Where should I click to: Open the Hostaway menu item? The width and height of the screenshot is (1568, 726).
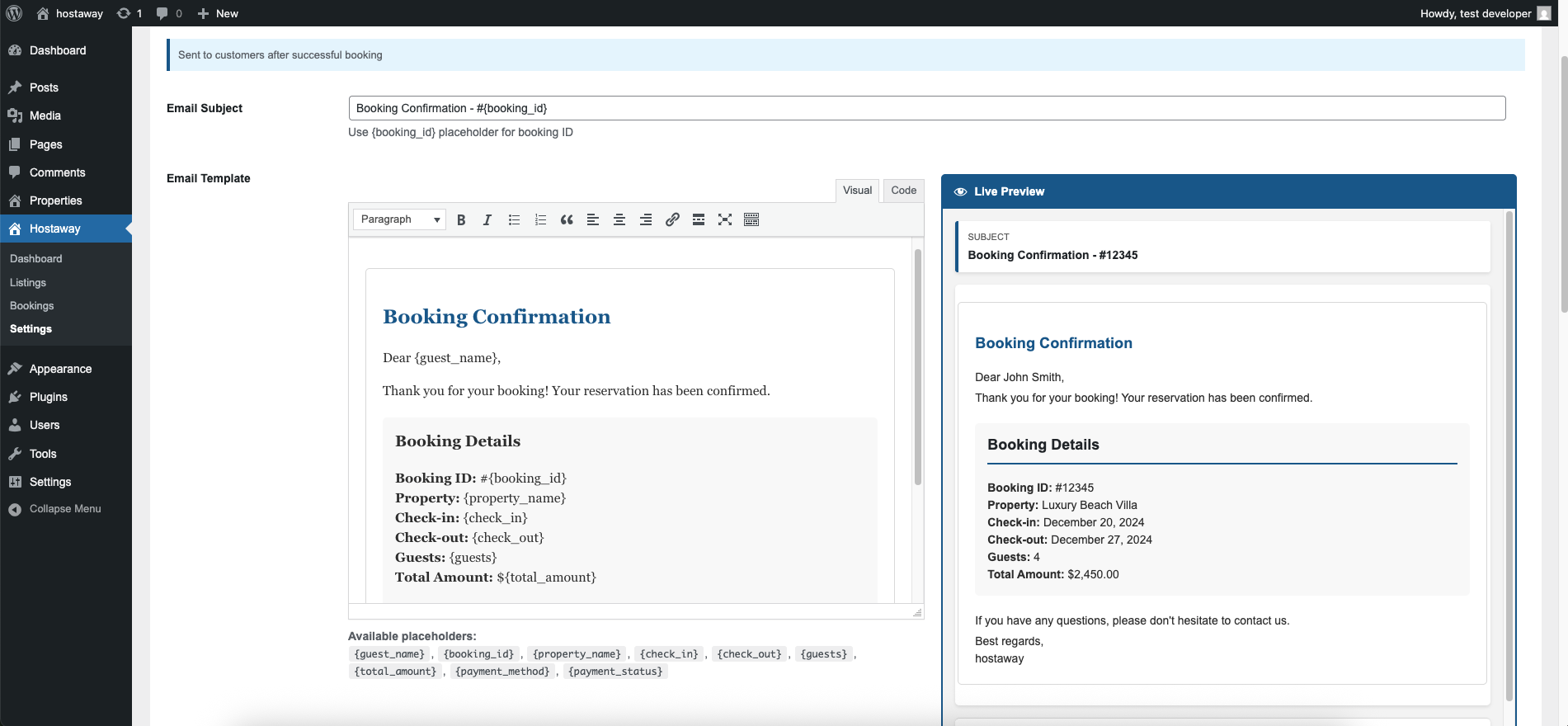[x=66, y=229]
